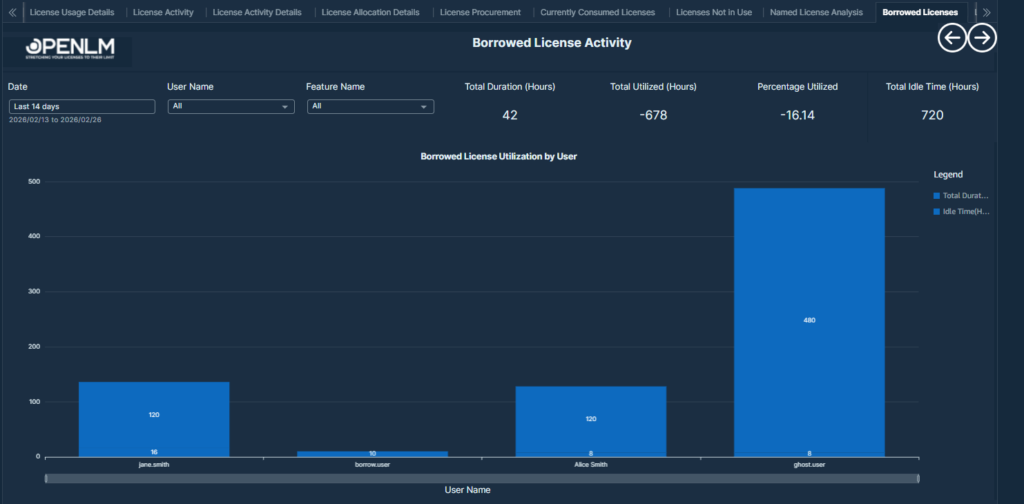Click the left arrow navigation circle icon
Image resolution: width=1024 pixels, height=504 pixels.
pyautogui.click(x=952, y=38)
